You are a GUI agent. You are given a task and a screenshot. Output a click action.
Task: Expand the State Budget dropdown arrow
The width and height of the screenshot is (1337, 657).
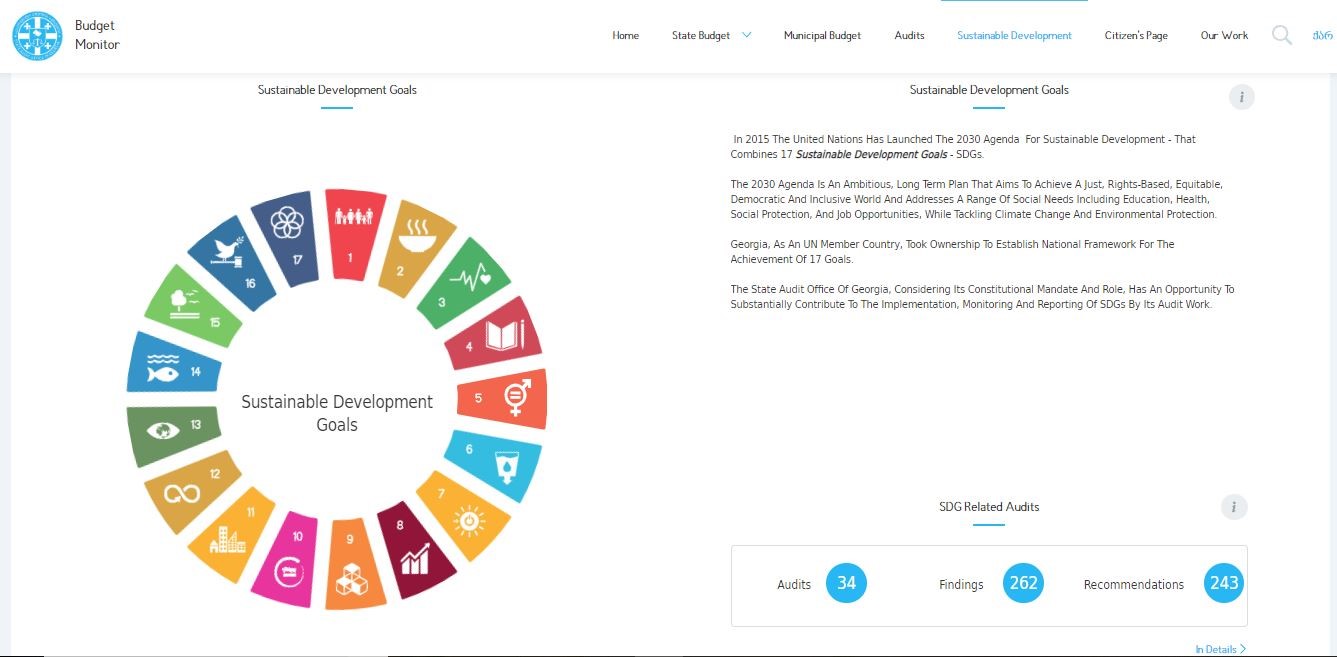[746, 35]
